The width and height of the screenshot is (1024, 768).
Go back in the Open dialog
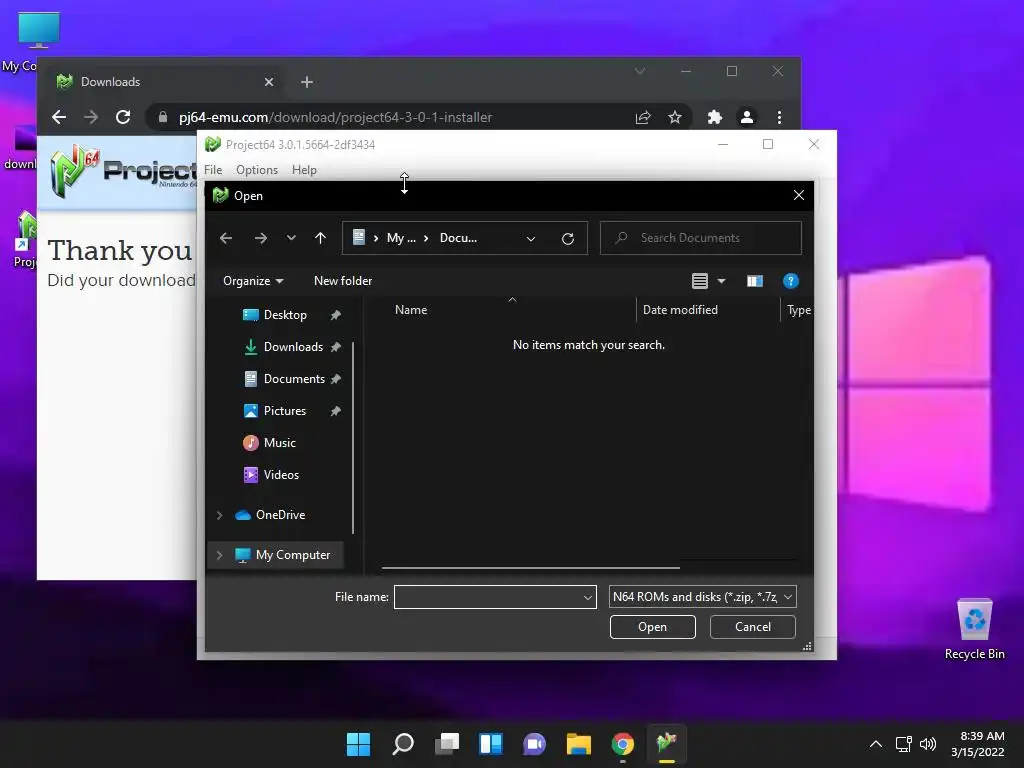coord(226,238)
